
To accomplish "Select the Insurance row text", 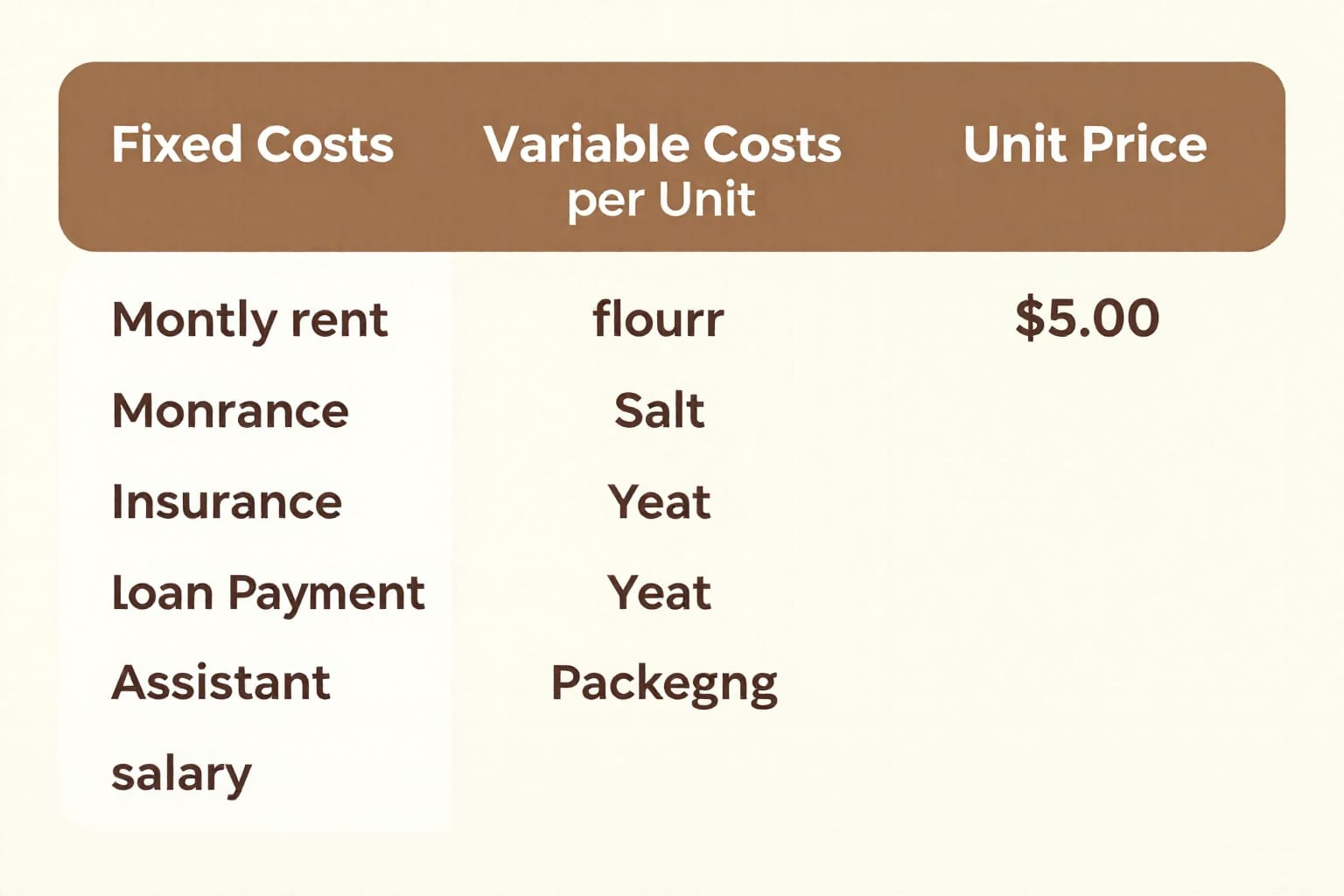I will pyautogui.click(x=227, y=501).
